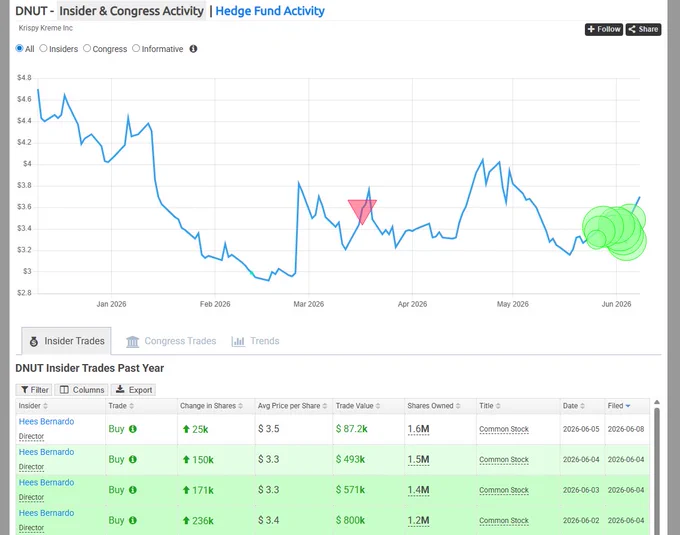Open Hees Bernardo link in 171k row
The width and height of the screenshot is (680, 535).
46,482
